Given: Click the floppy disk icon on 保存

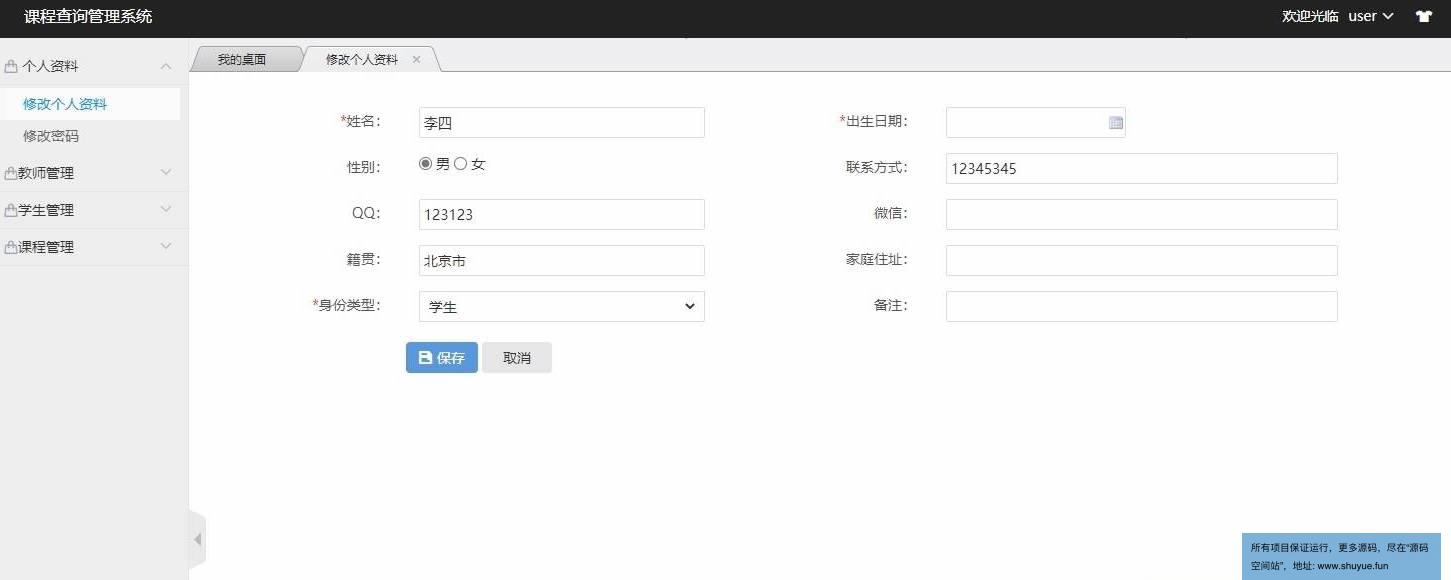Looking at the screenshot, I should 425,358.
